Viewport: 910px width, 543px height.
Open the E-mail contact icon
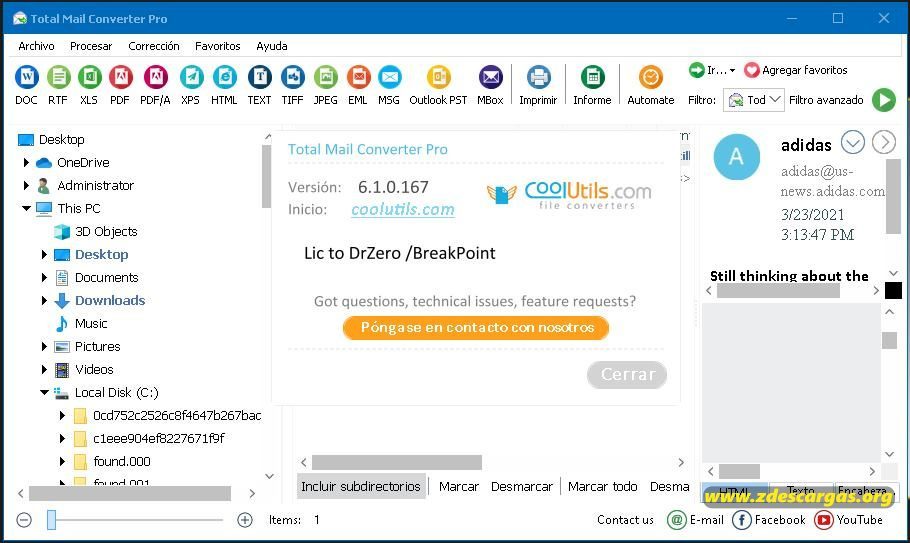(x=677, y=520)
